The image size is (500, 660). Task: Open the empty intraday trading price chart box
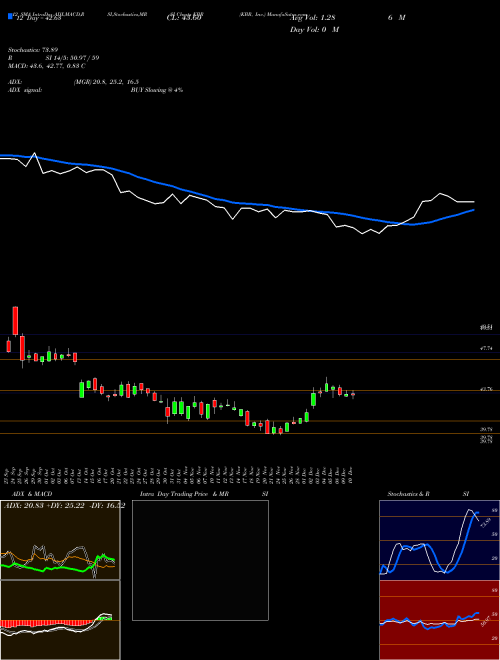click(x=200, y=560)
